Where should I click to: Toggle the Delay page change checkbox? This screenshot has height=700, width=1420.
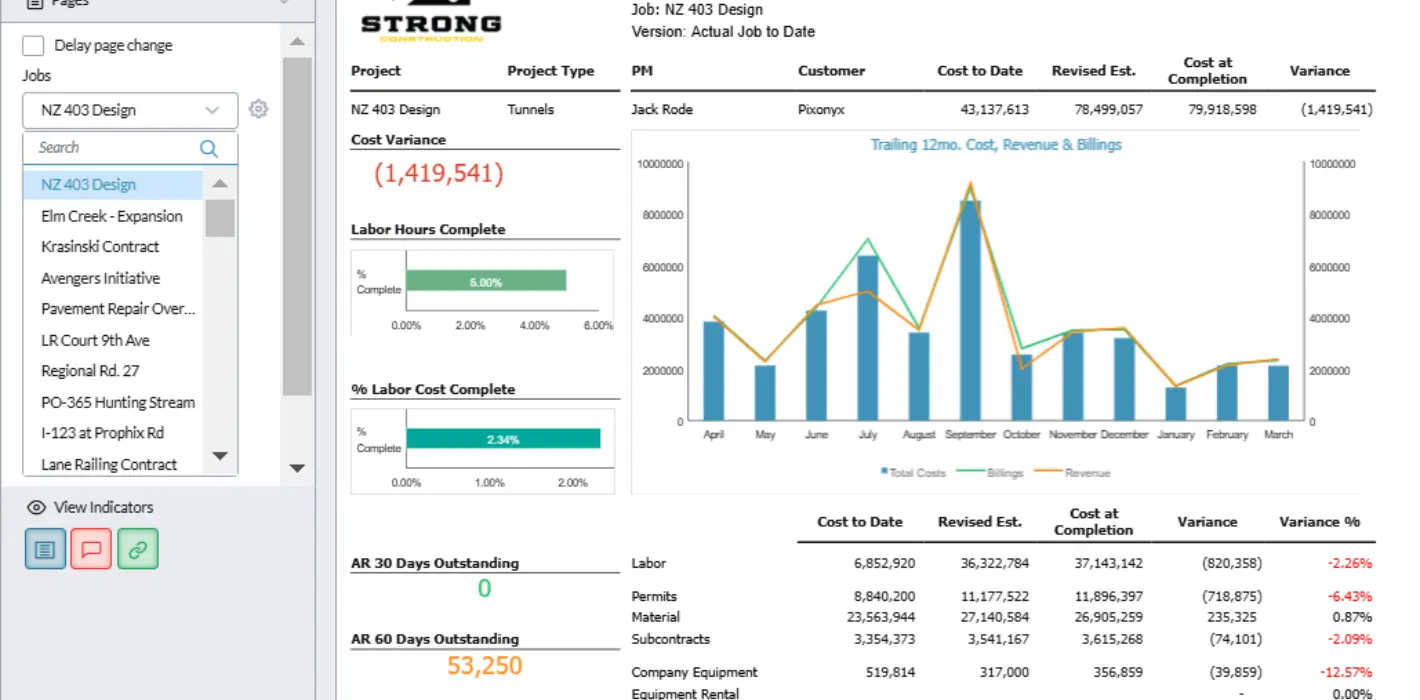(33, 45)
